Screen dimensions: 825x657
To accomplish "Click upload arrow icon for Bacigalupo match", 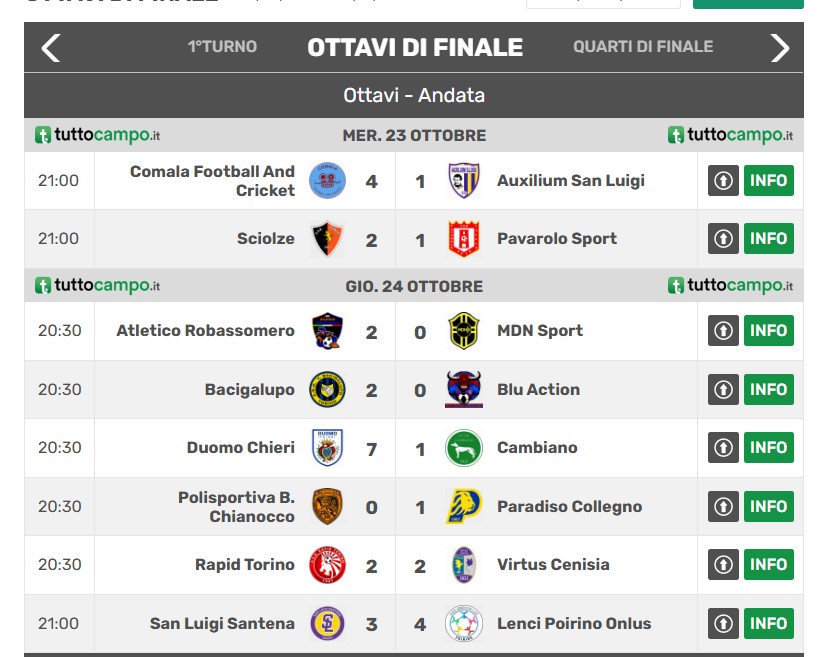I will tap(723, 390).
